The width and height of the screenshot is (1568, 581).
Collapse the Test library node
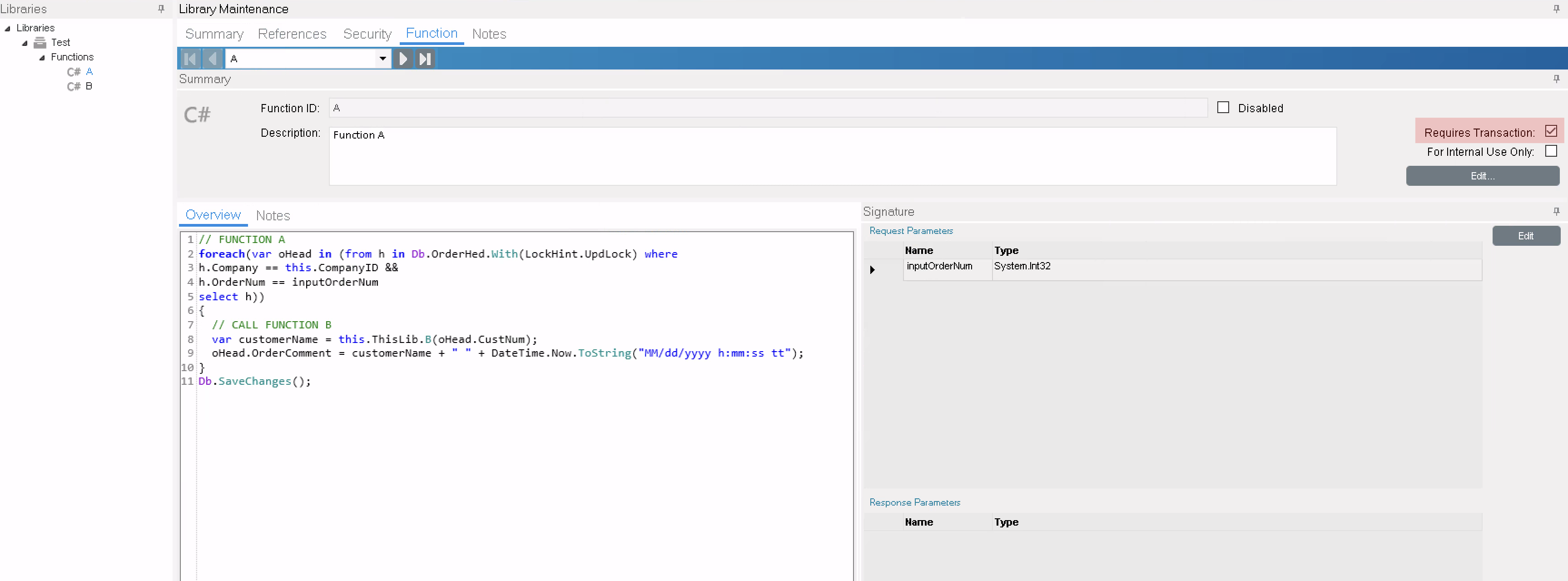click(x=25, y=43)
